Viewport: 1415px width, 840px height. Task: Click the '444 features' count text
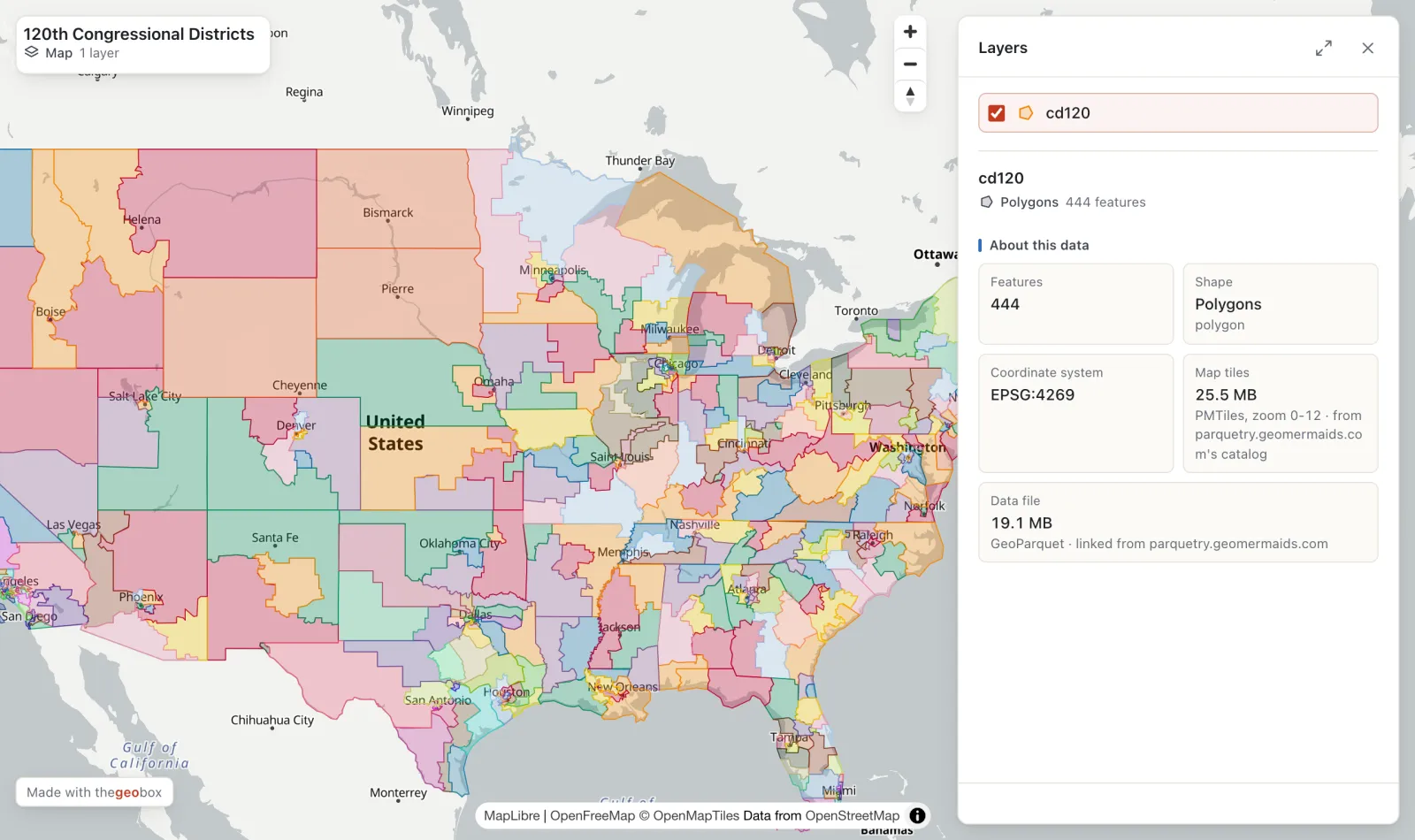tap(1105, 202)
